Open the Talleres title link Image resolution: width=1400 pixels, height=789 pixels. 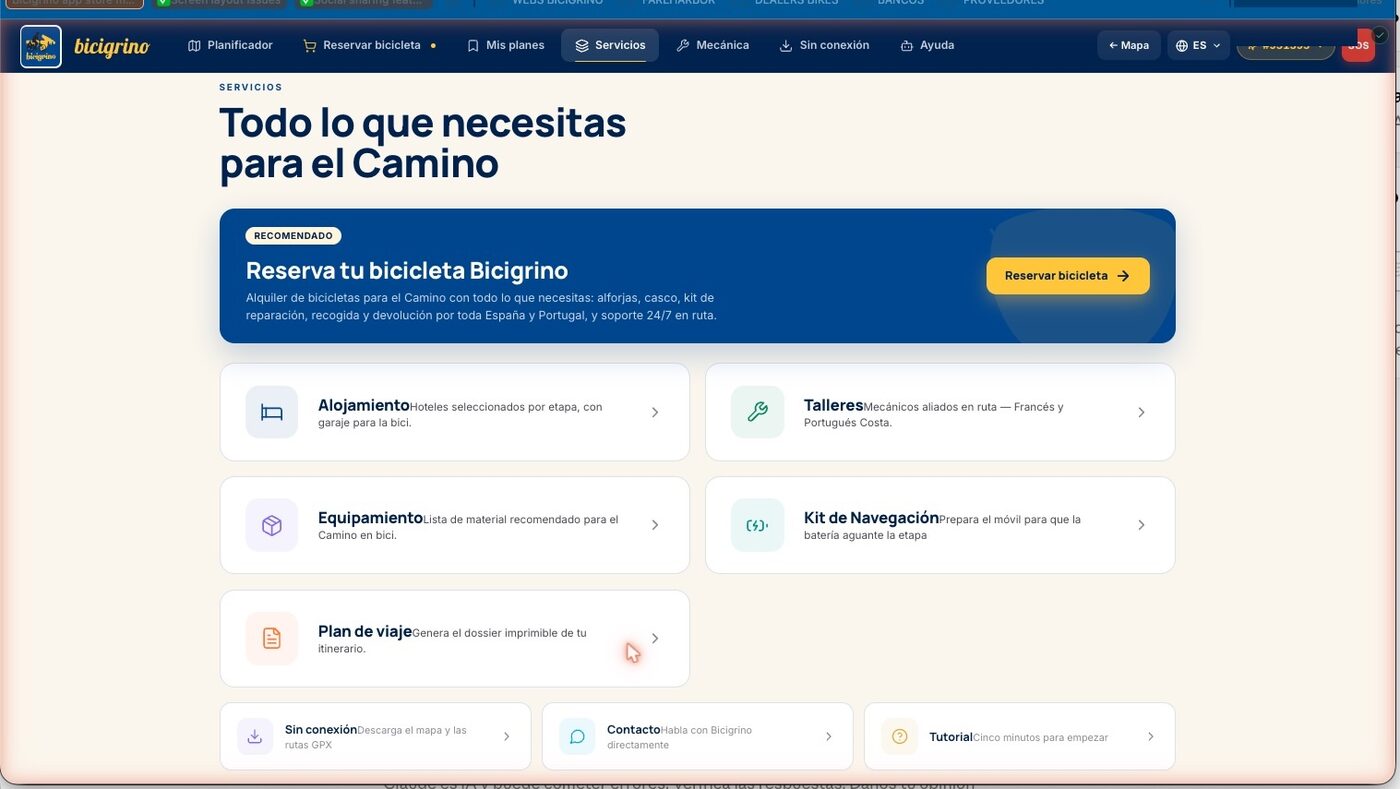(x=833, y=405)
